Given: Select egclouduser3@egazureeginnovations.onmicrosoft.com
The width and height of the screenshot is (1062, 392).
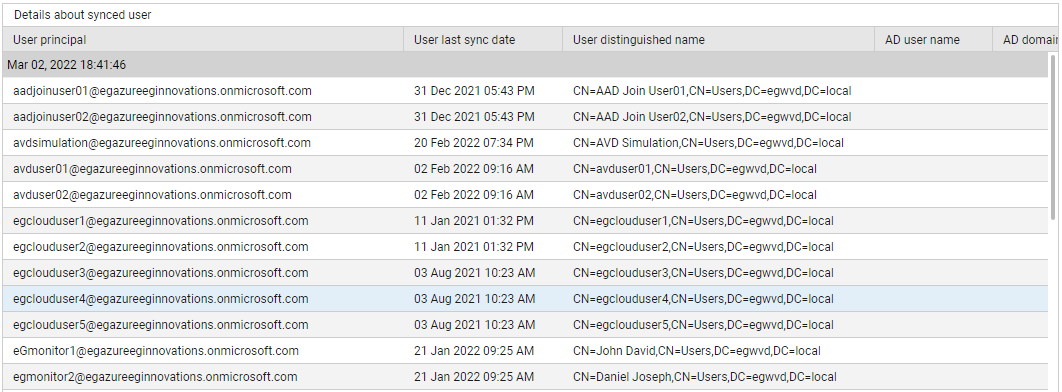Looking at the screenshot, I should coord(161,273).
